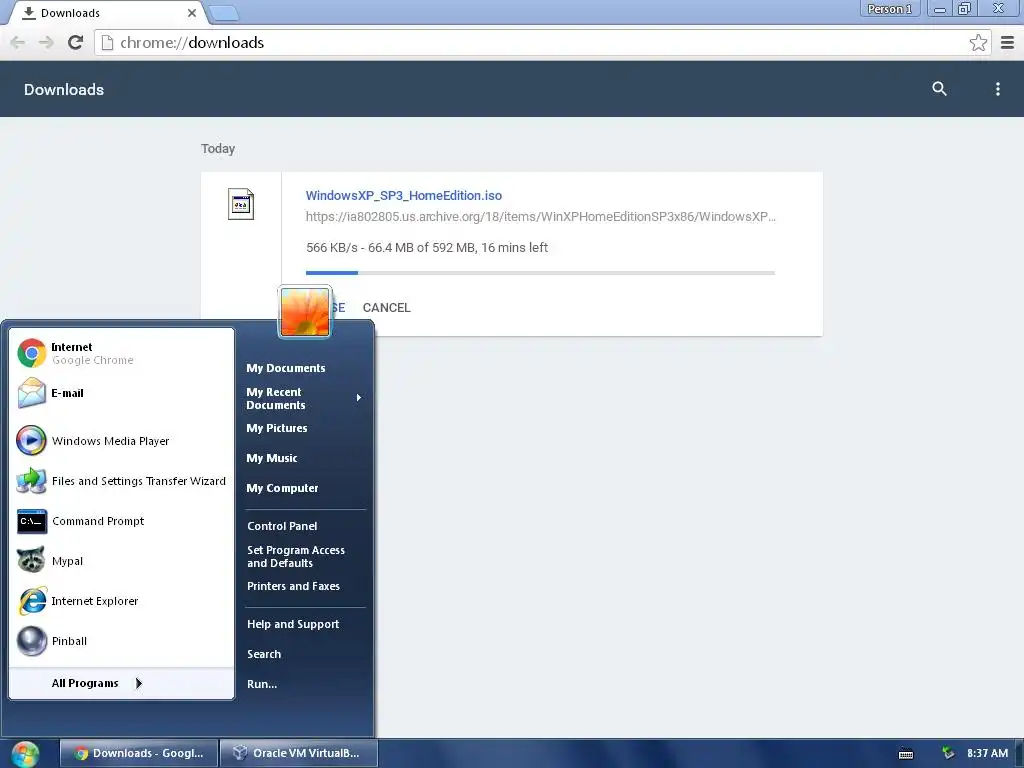Click the user account flower picture
1024x768 pixels.
305,312
